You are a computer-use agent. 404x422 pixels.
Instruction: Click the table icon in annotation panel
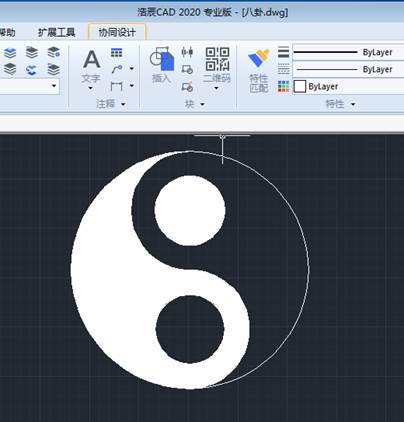(116, 53)
